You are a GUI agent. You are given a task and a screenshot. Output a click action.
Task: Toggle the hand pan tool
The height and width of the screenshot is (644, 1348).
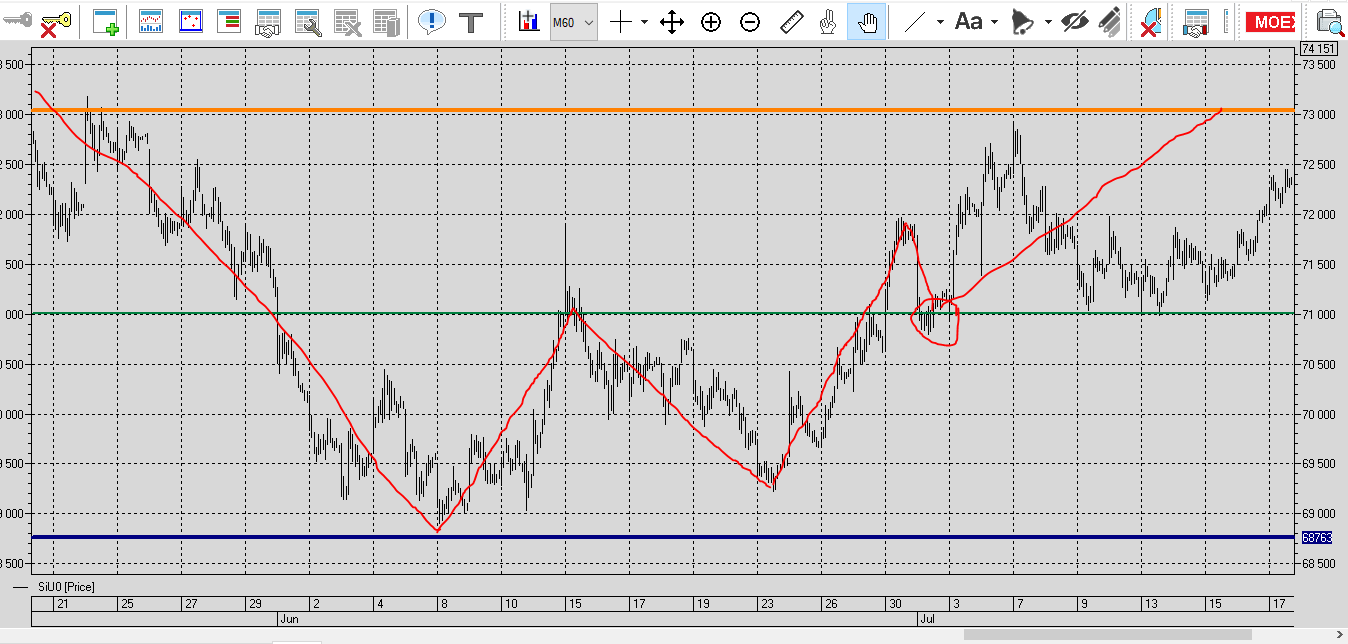[x=866, y=22]
